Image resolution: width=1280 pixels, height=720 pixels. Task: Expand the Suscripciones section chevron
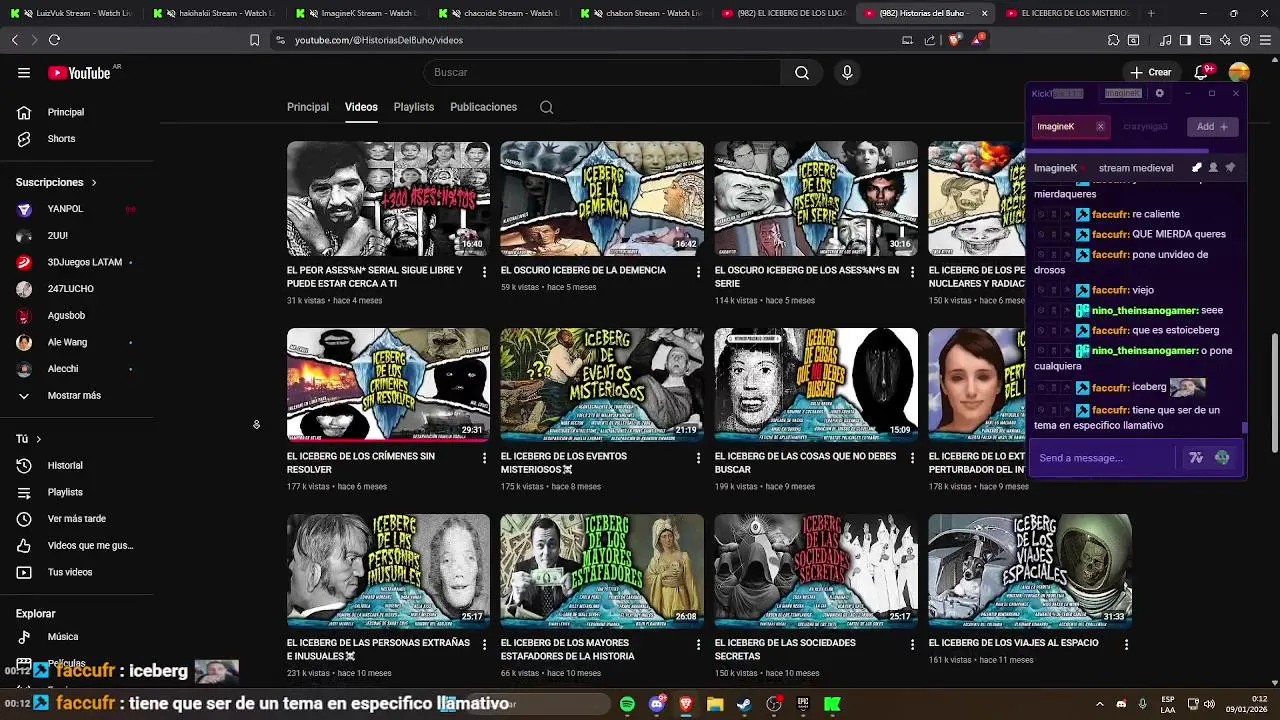[x=94, y=182]
